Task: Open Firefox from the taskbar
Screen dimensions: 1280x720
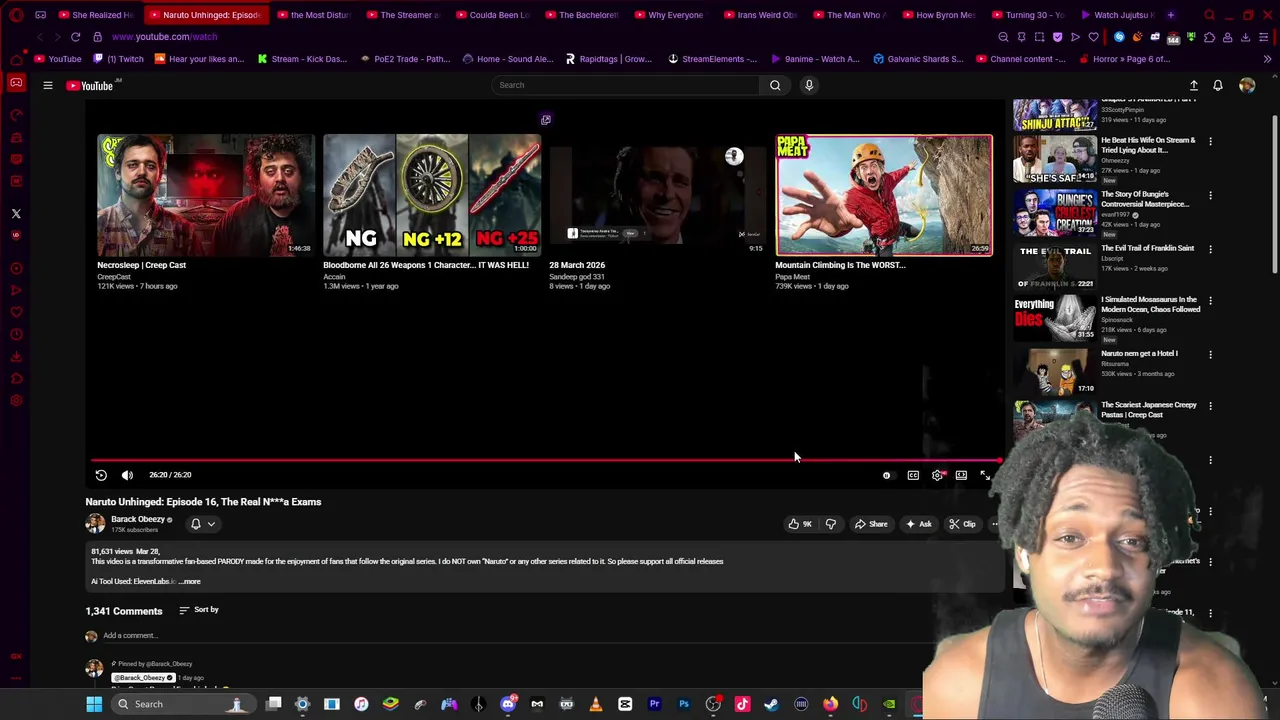Action: coord(830,704)
